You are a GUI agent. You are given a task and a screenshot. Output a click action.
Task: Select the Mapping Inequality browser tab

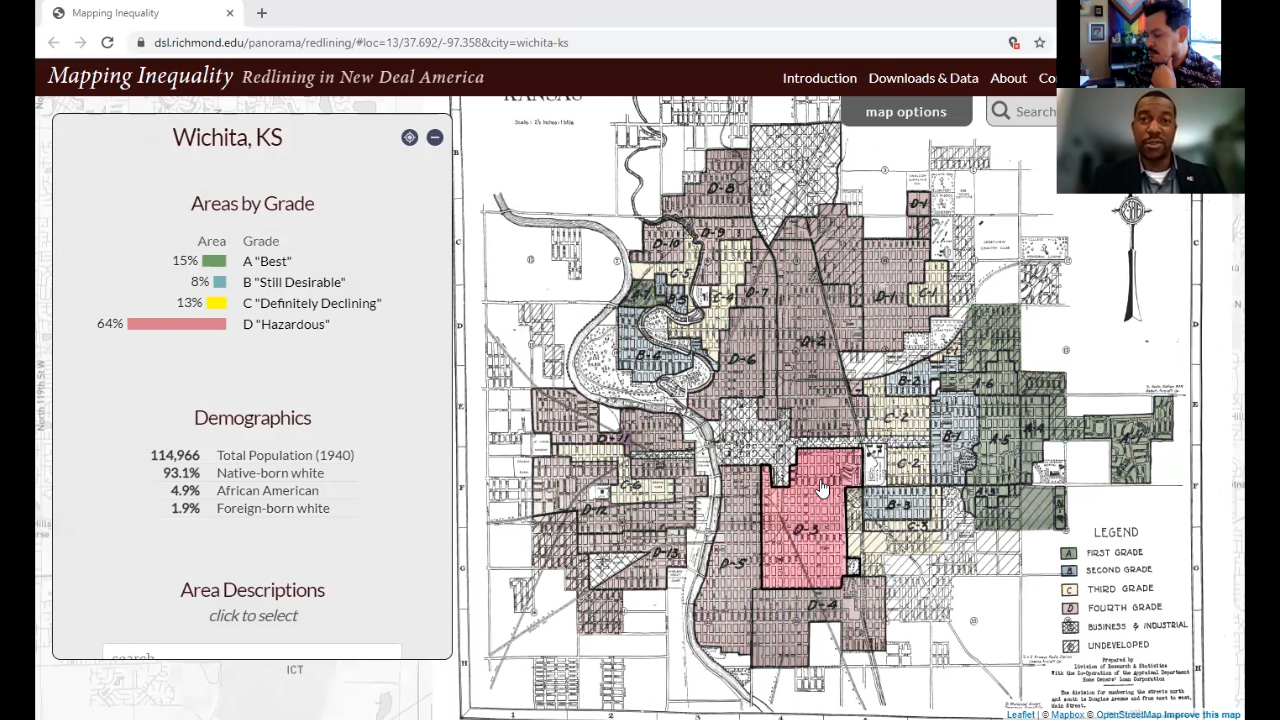[x=143, y=13]
